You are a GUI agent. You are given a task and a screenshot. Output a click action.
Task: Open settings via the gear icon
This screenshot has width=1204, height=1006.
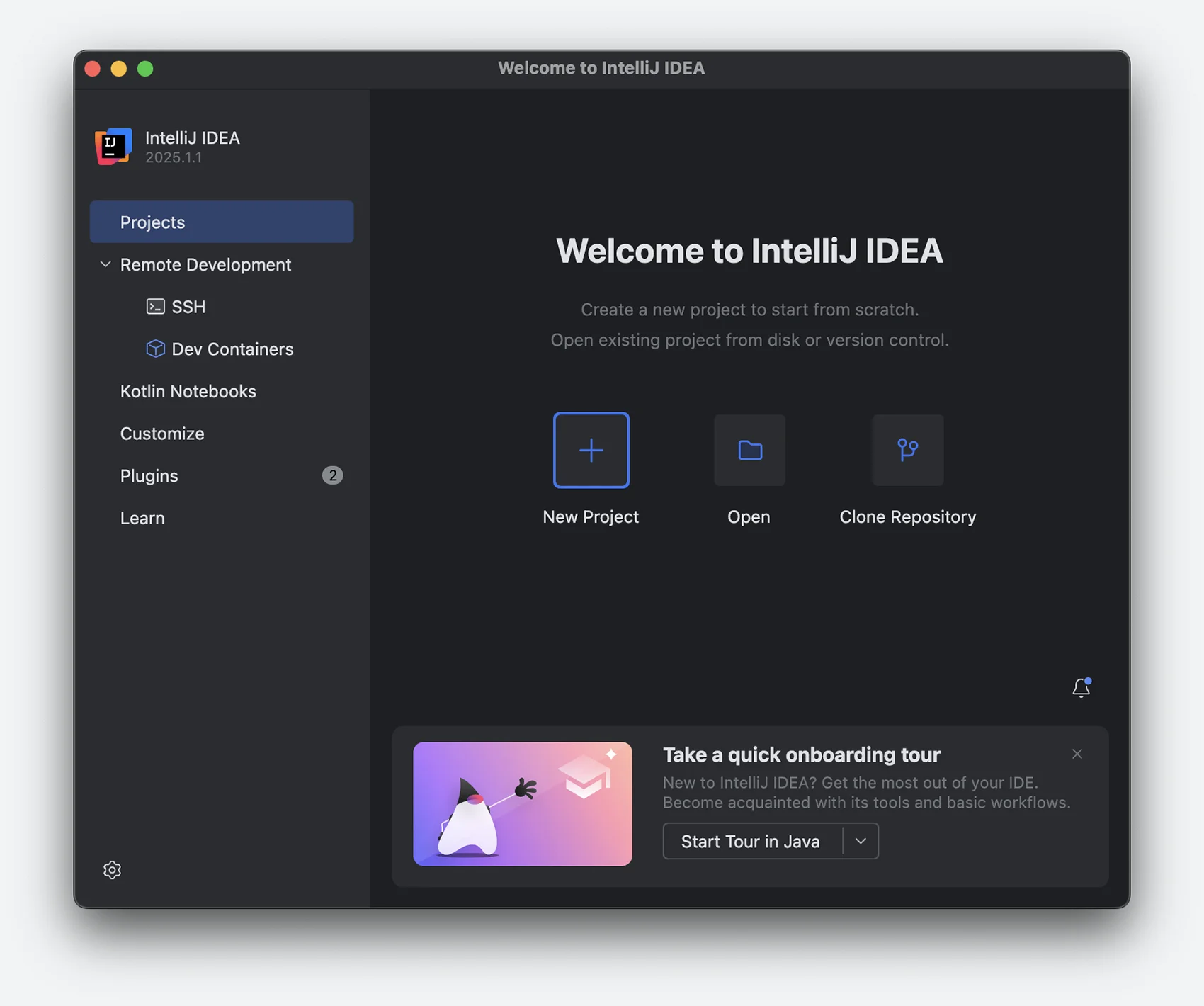[x=112, y=870]
